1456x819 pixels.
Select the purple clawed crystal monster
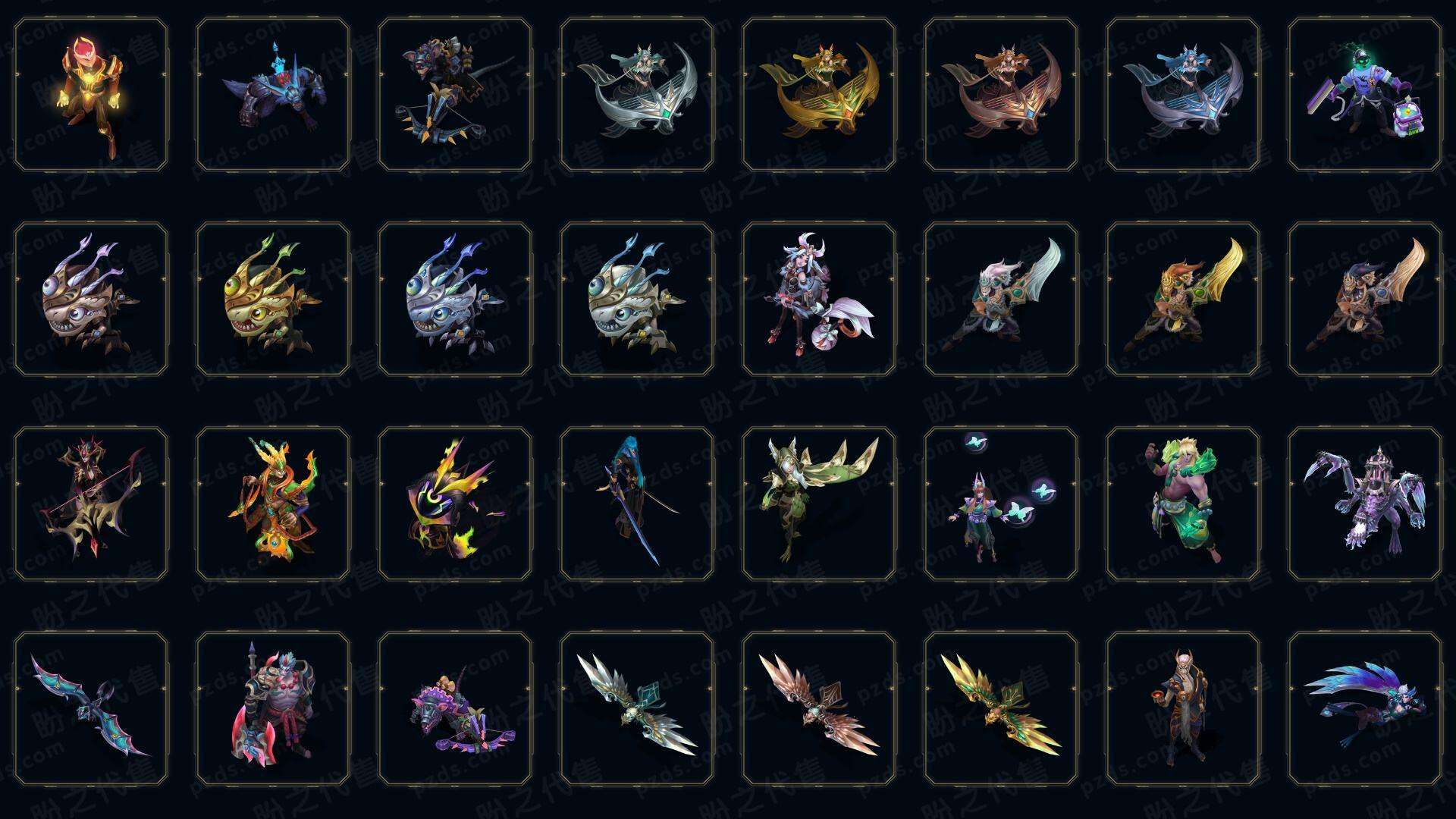click(1365, 504)
